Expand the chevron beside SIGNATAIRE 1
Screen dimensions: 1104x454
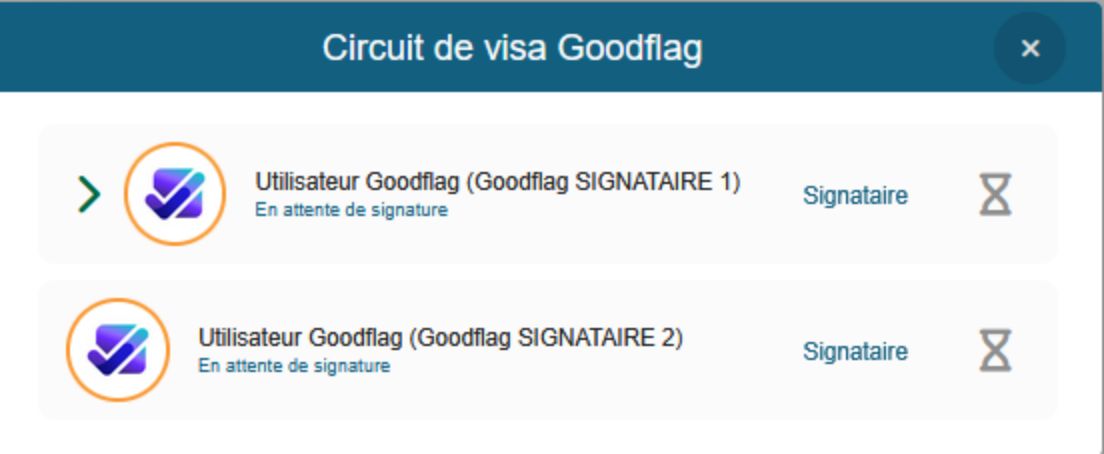pos(90,194)
